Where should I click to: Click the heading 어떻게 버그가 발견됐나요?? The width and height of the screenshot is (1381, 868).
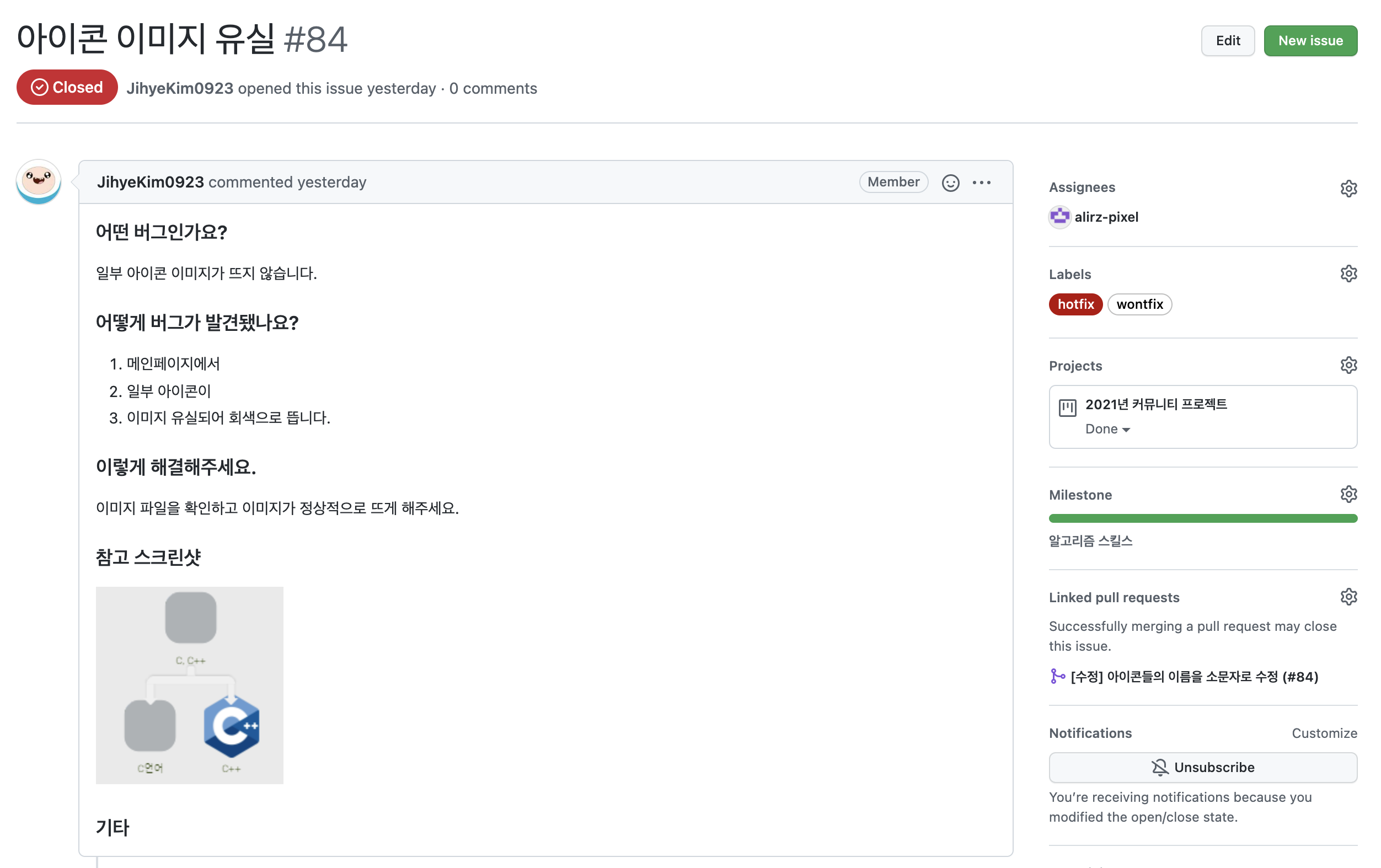tap(197, 323)
